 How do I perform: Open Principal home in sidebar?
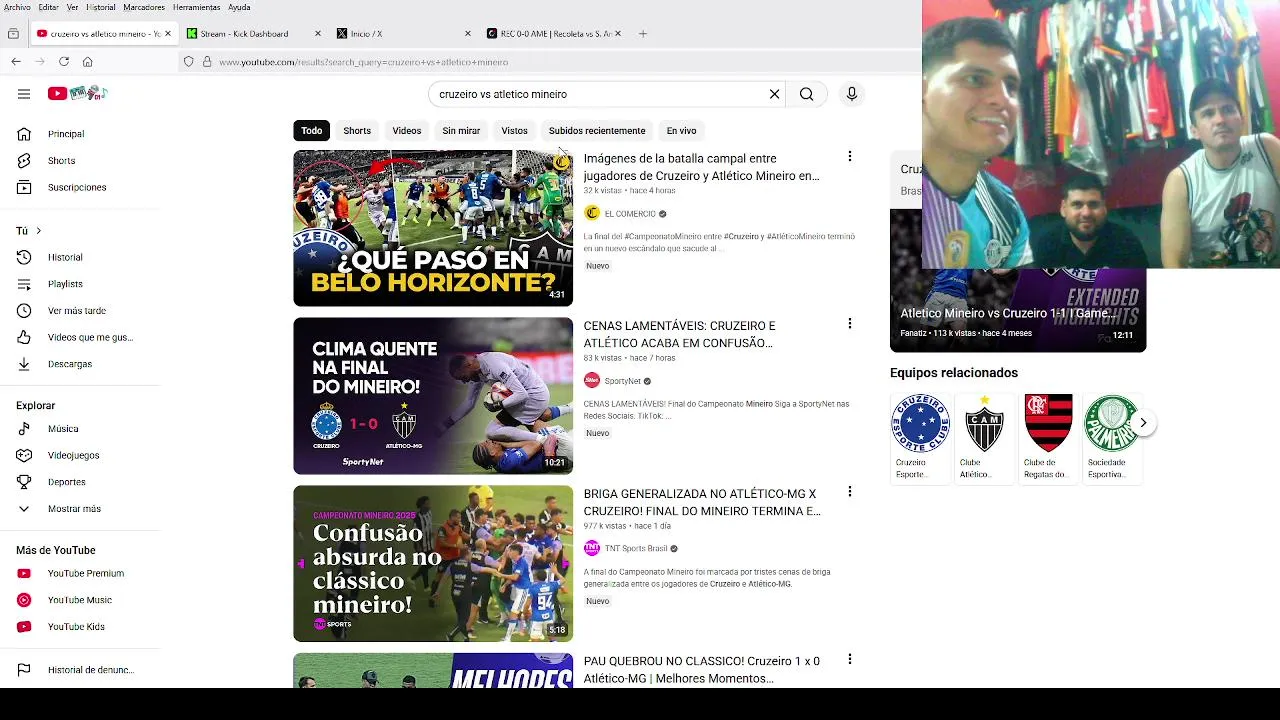(x=66, y=134)
